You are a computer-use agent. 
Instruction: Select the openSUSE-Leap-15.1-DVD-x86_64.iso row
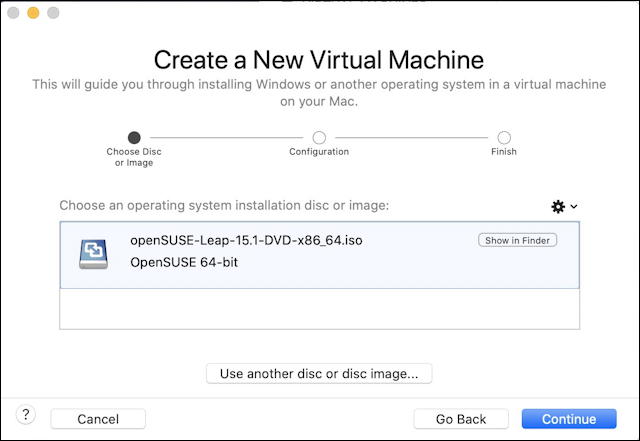click(x=320, y=255)
